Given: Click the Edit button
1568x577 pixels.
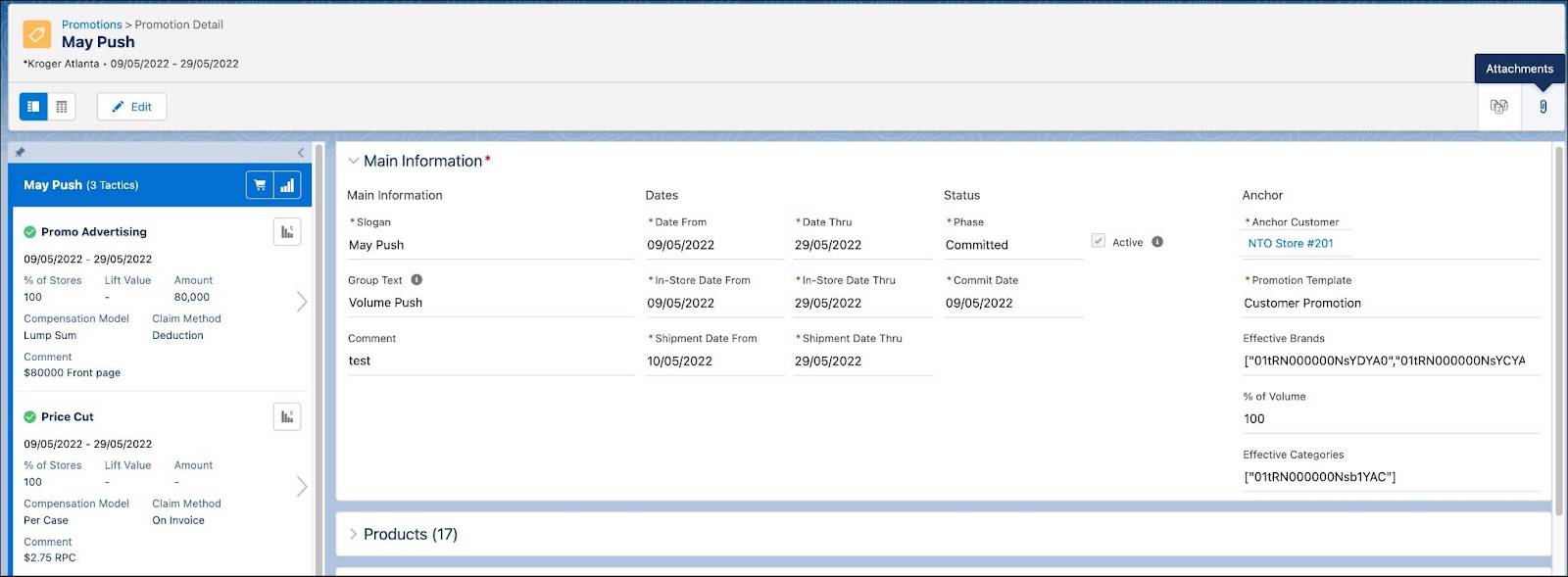Looking at the screenshot, I should point(131,107).
